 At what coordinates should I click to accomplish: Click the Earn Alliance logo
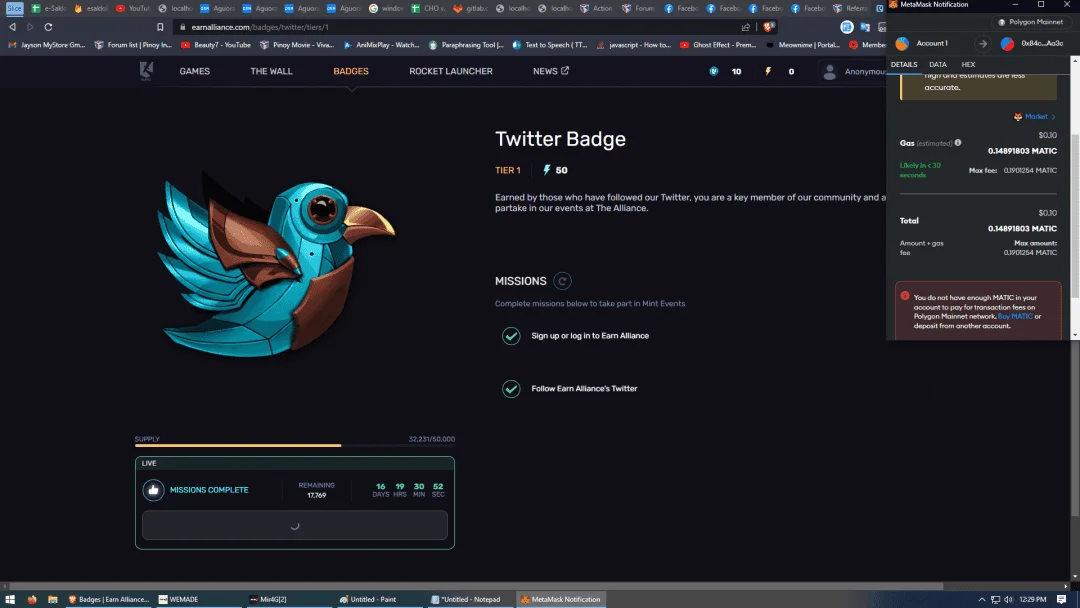coord(146,71)
